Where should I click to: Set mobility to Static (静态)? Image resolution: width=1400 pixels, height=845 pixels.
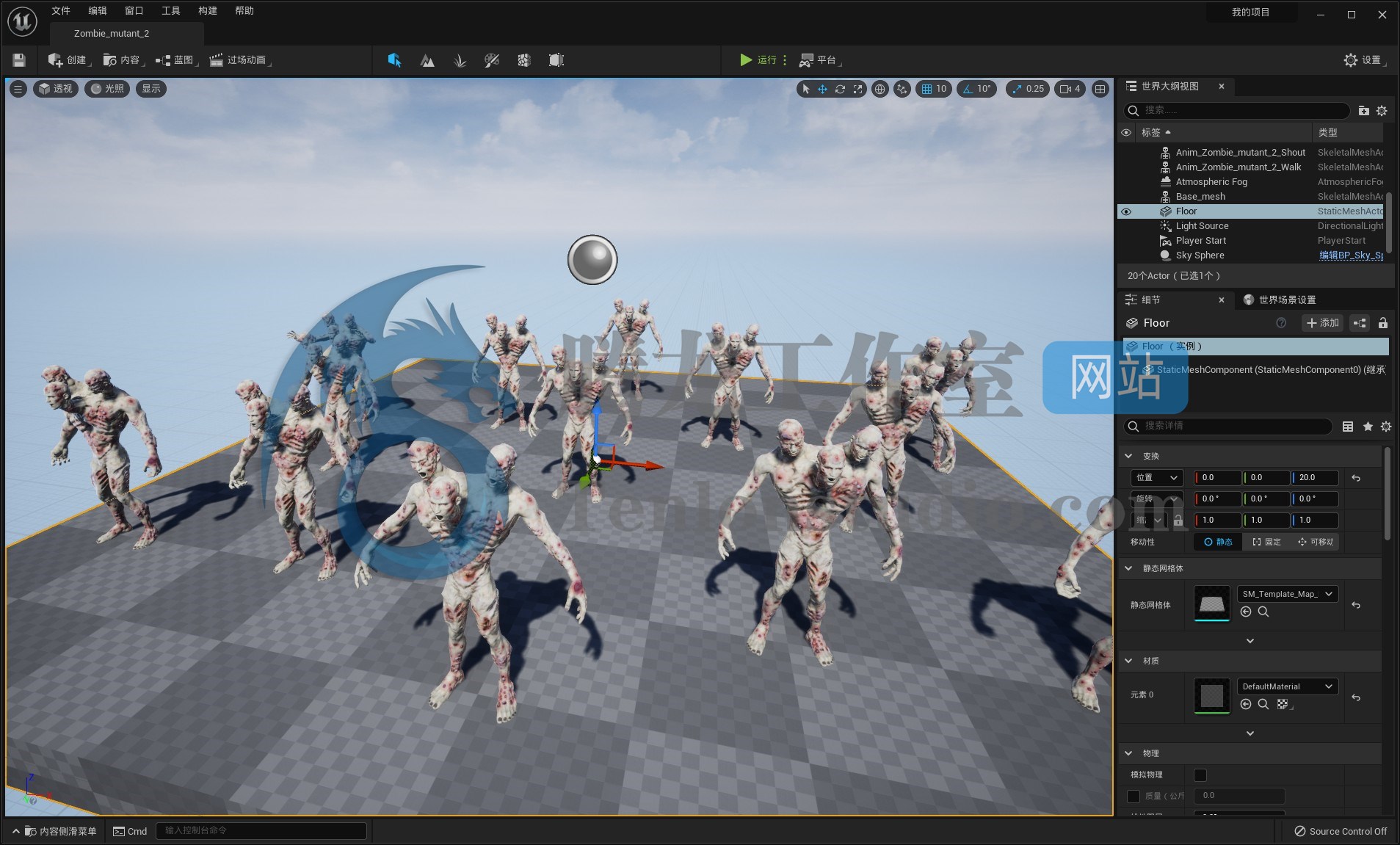coord(1218,542)
